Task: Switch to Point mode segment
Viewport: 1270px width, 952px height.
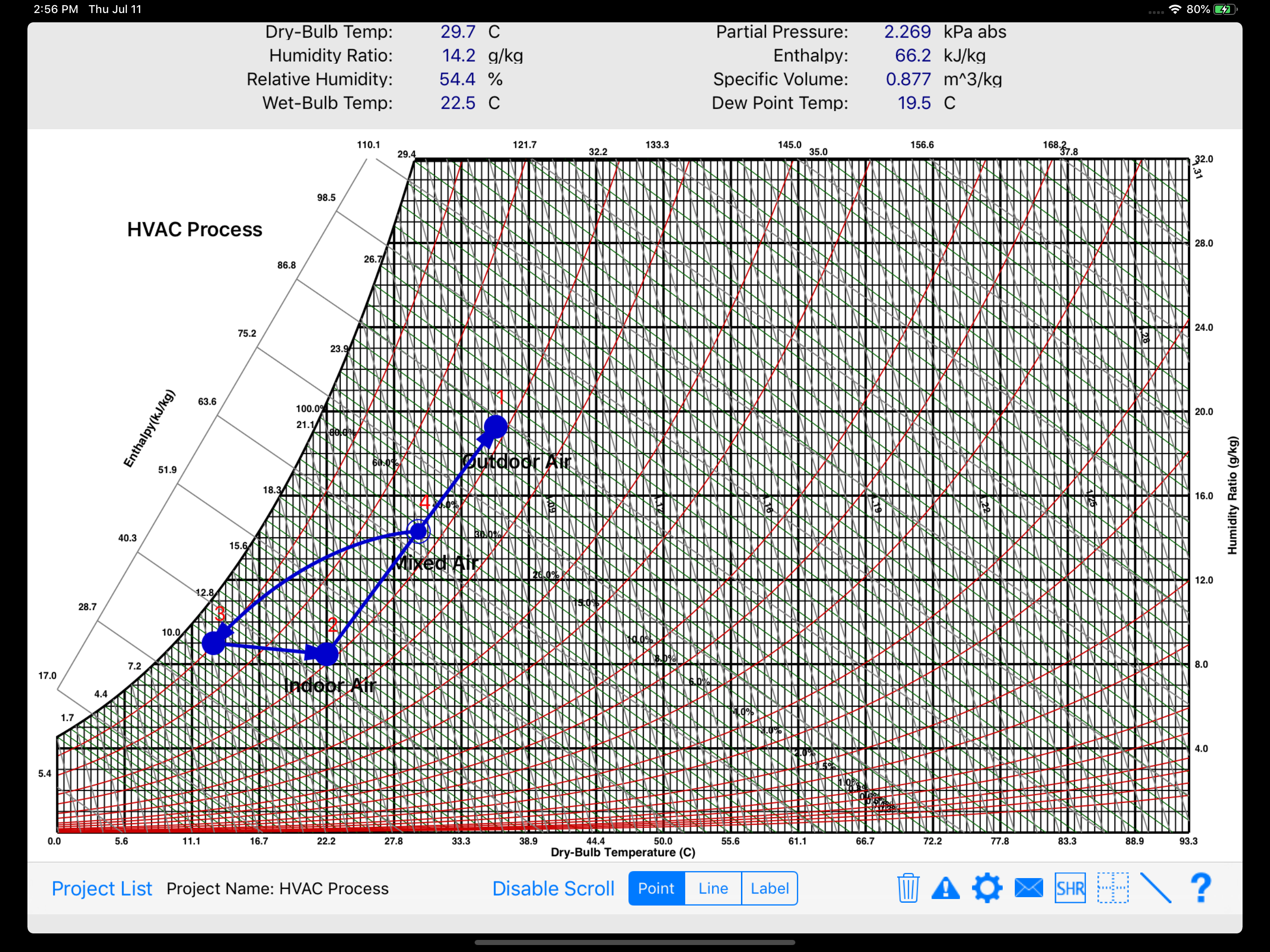Action: [656, 888]
